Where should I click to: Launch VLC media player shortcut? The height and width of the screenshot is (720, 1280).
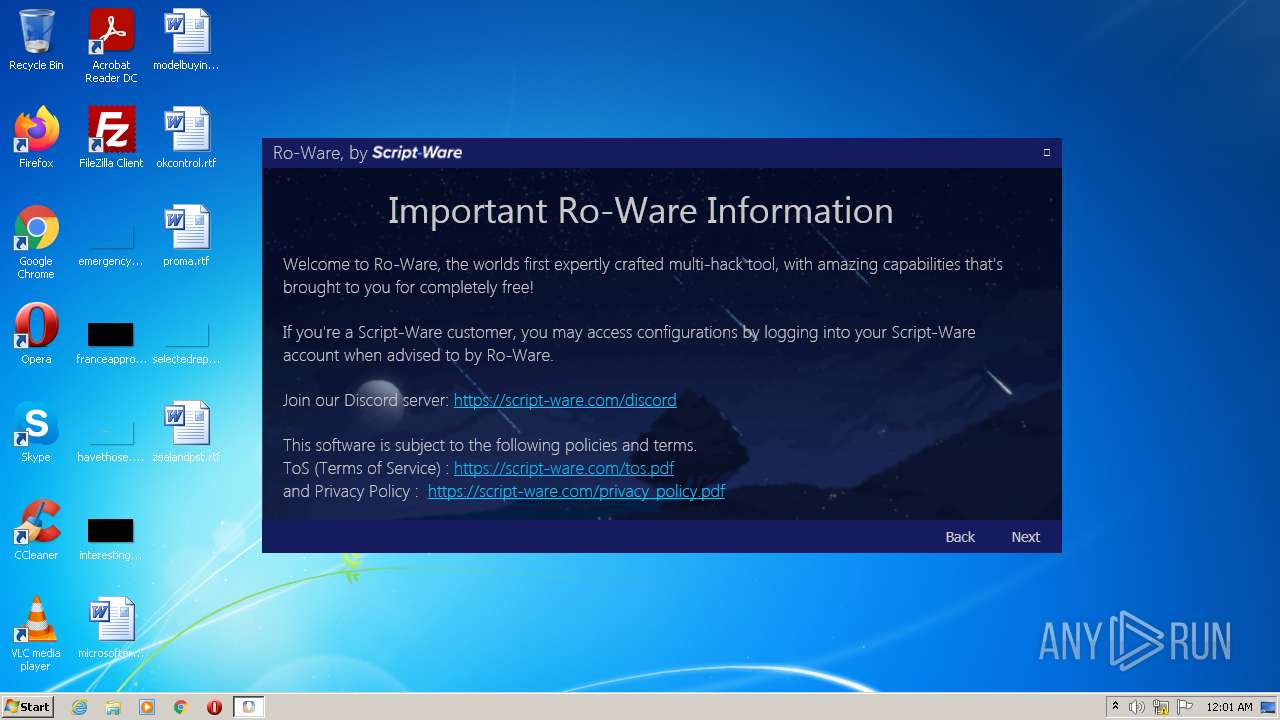point(36,634)
